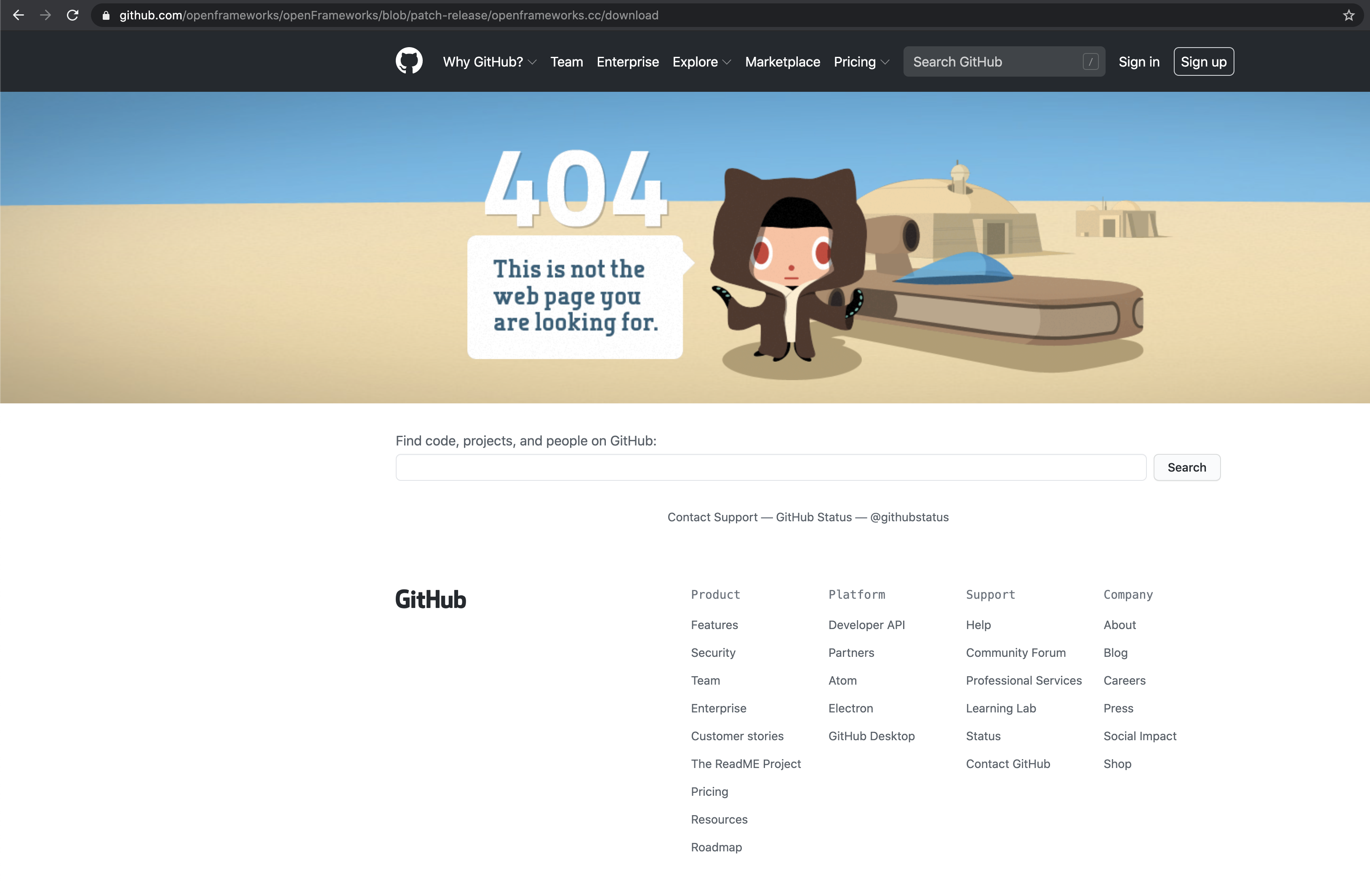Bookmark this page with the star icon
Screen dimensions: 1370x896
(1349, 15)
